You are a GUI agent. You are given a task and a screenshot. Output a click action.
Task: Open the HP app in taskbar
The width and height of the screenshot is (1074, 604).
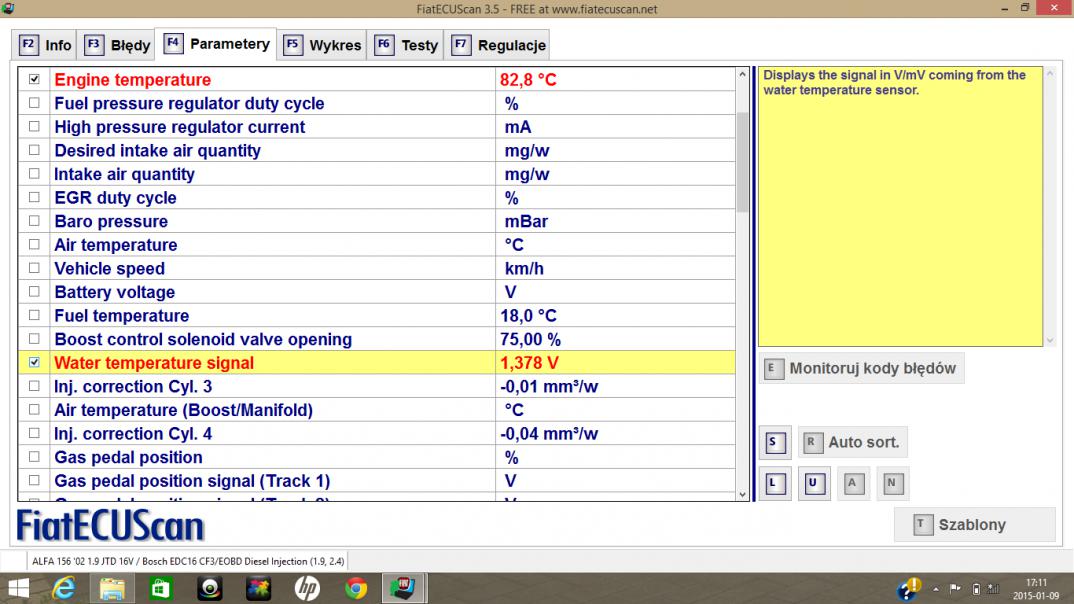click(x=307, y=588)
